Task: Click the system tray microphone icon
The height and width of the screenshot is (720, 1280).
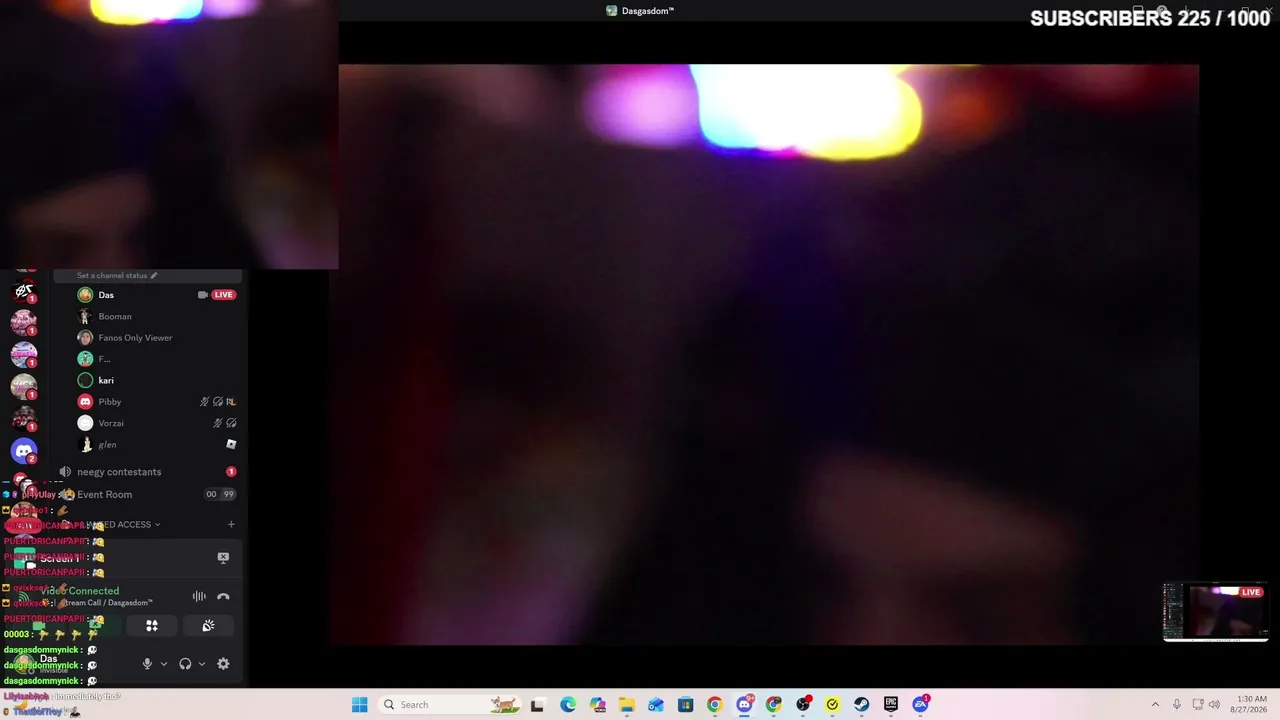Action: [x=1177, y=705]
